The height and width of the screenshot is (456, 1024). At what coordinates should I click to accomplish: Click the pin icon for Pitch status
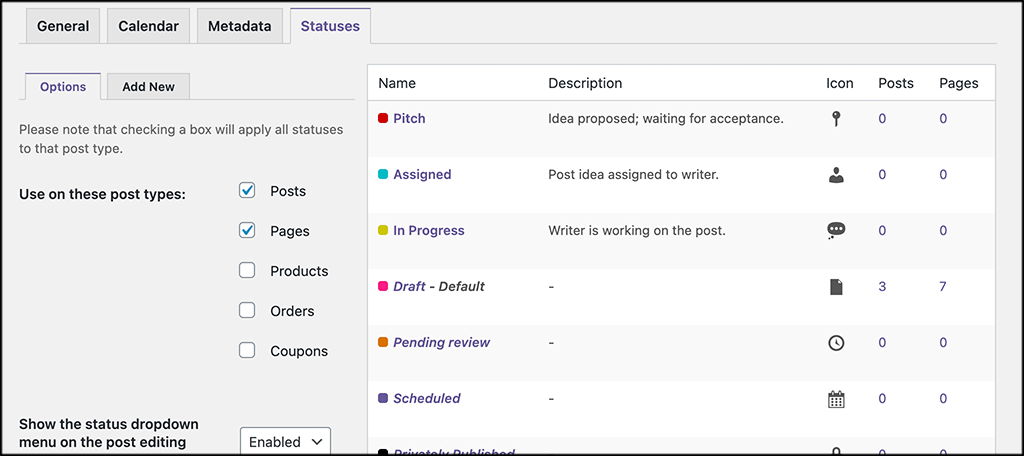(x=836, y=119)
